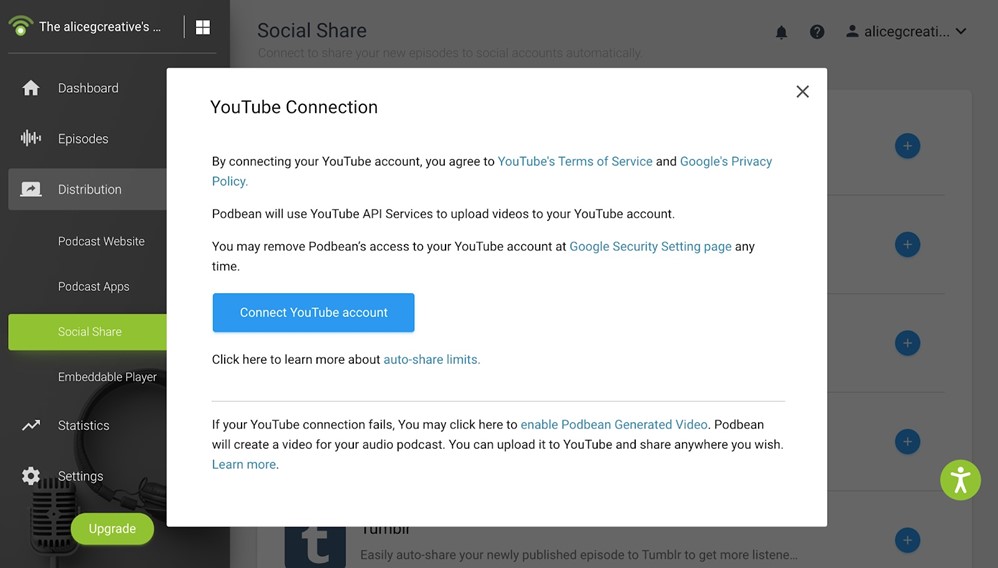
Task: Click the plus button in Tumblr row
Action: pyautogui.click(x=907, y=540)
